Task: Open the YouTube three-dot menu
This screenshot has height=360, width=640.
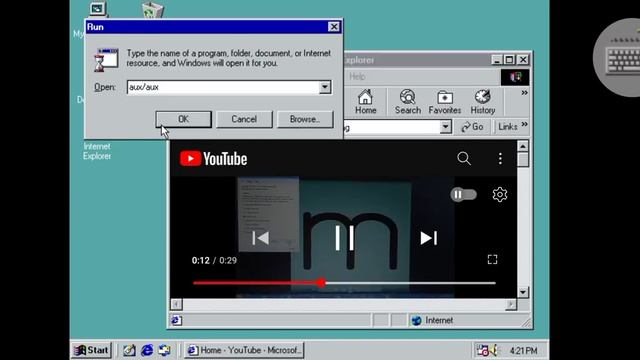Action: pos(500,159)
